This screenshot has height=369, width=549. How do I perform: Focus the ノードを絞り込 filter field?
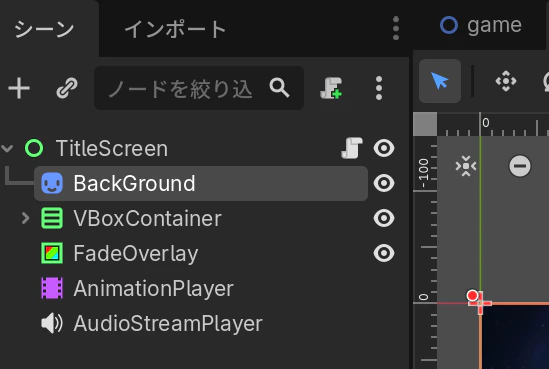point(199,88)
